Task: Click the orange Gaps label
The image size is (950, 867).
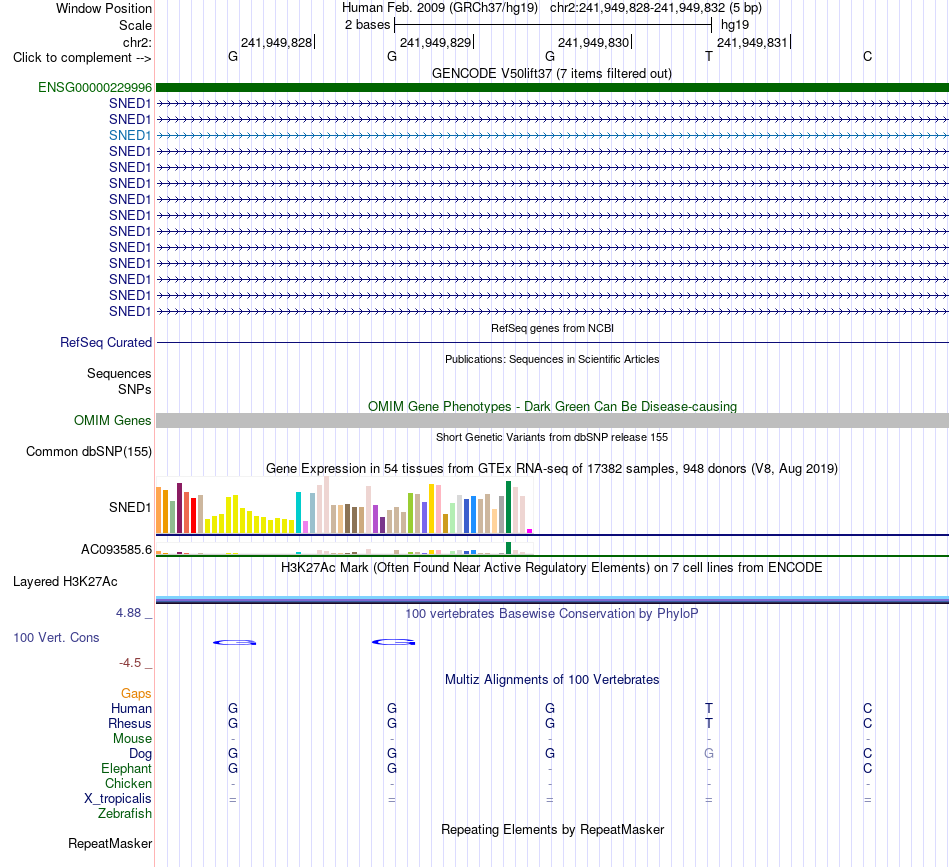Action: tap(136, 693)
